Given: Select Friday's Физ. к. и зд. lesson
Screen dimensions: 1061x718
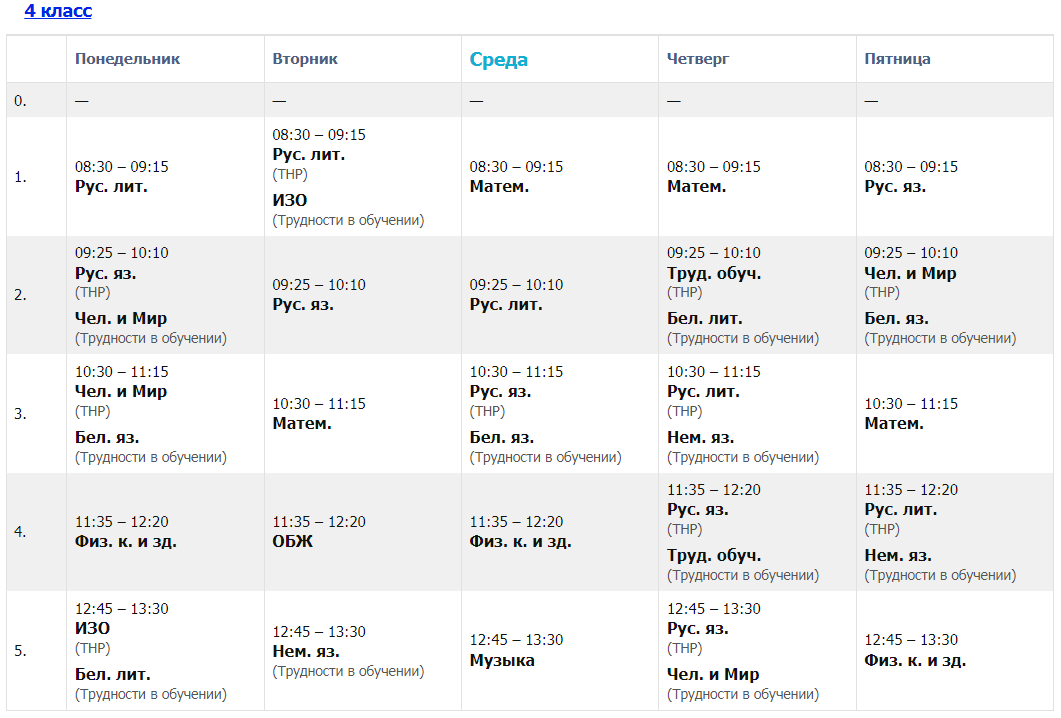Looking at the screenshot, I should point(915,660).
